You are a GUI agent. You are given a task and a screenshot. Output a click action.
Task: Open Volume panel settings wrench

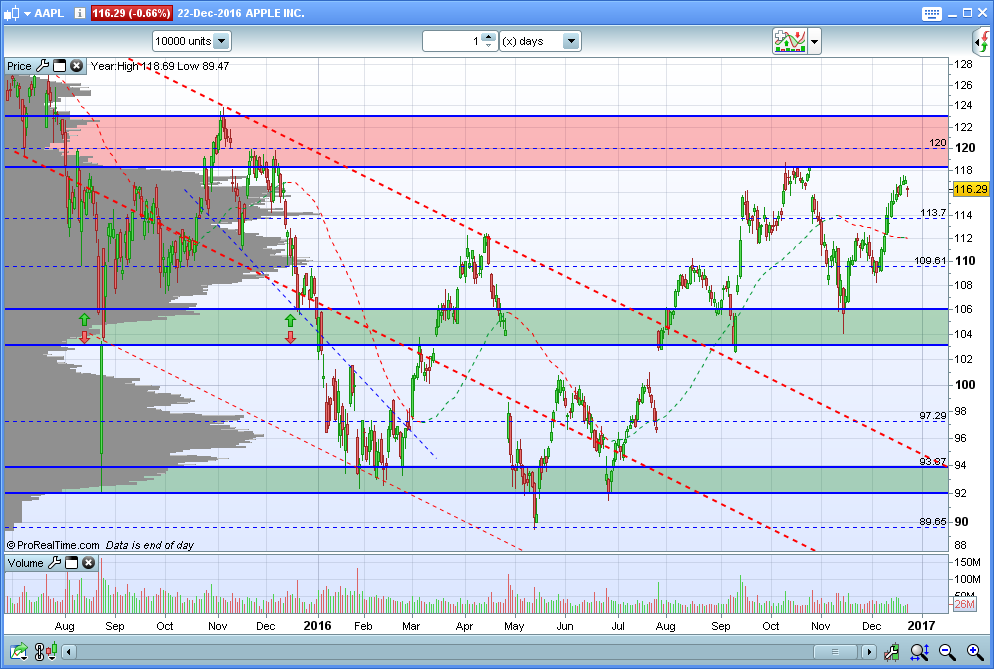click(55, 562)
